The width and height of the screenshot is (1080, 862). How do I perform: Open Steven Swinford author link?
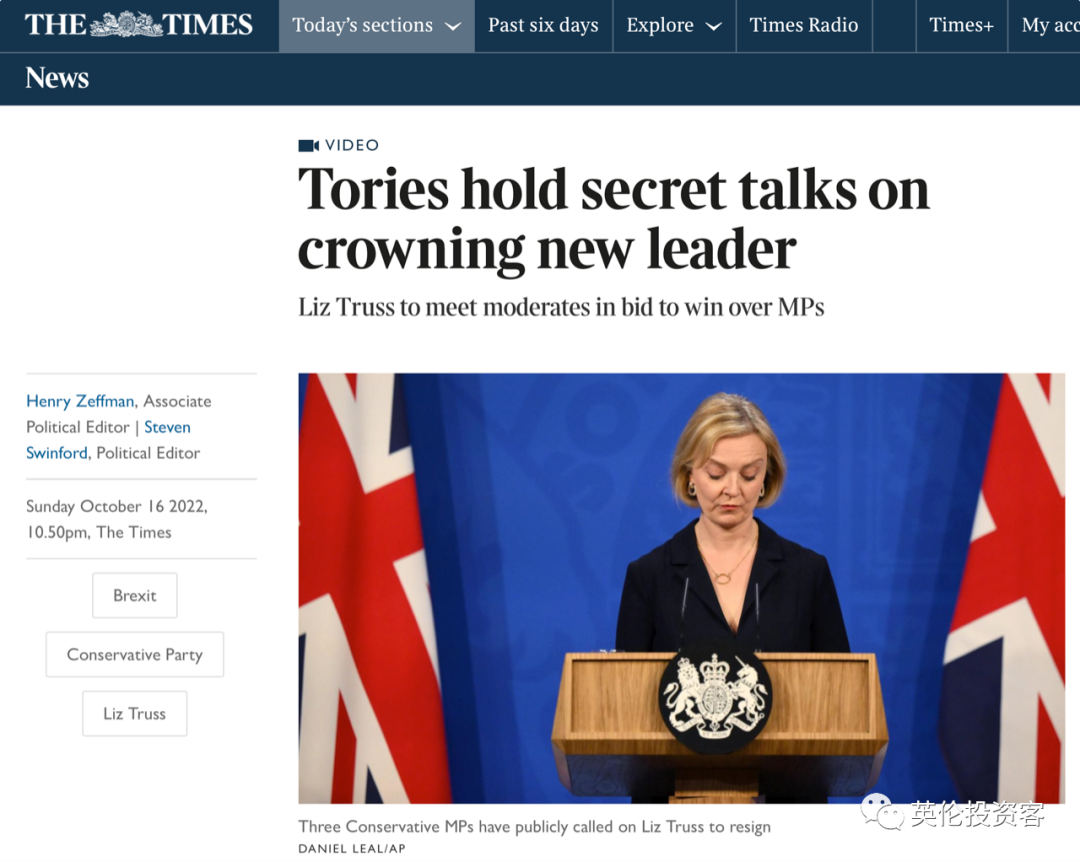click(x=108, y=440)
